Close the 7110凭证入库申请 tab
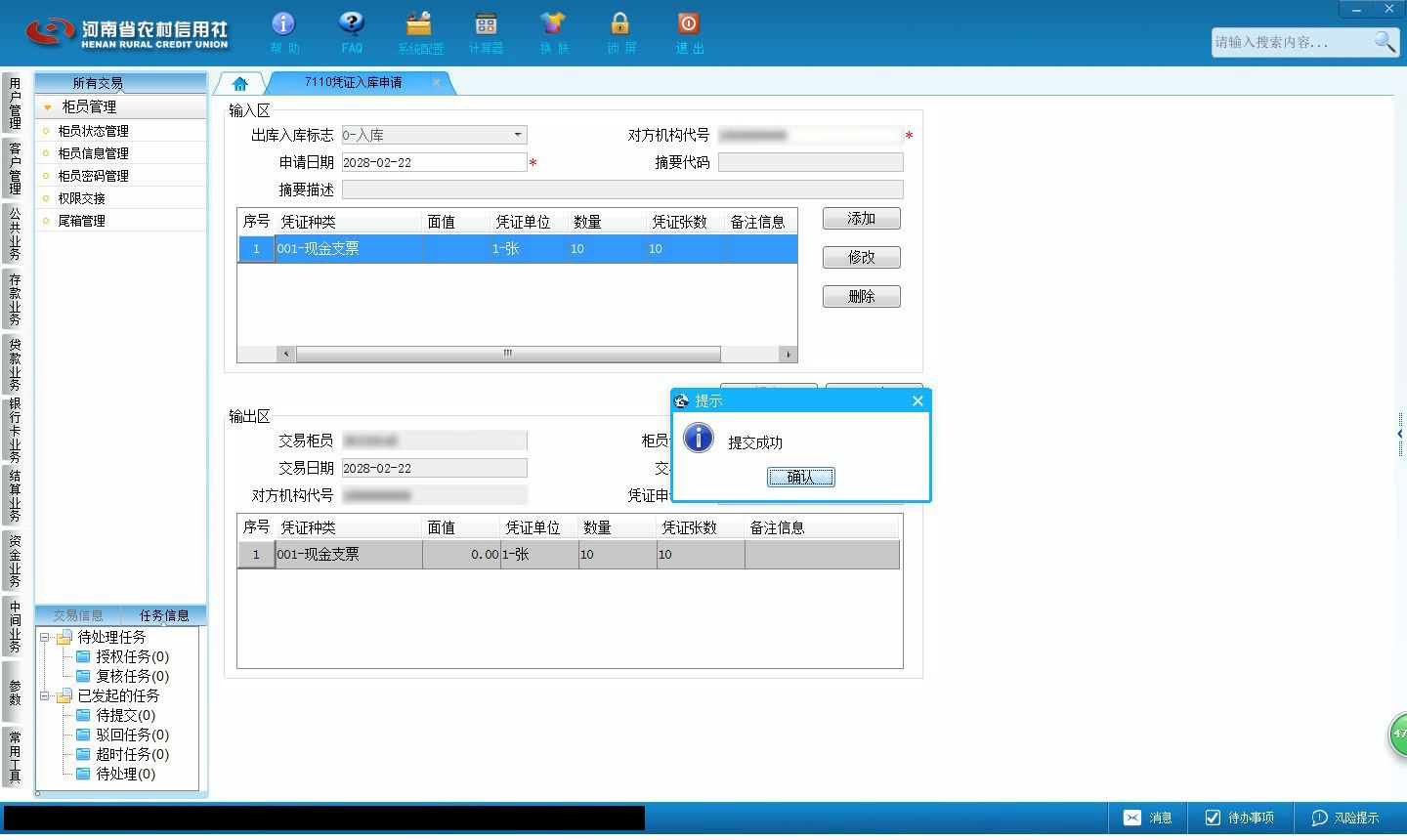 click(x=436, y=82)
